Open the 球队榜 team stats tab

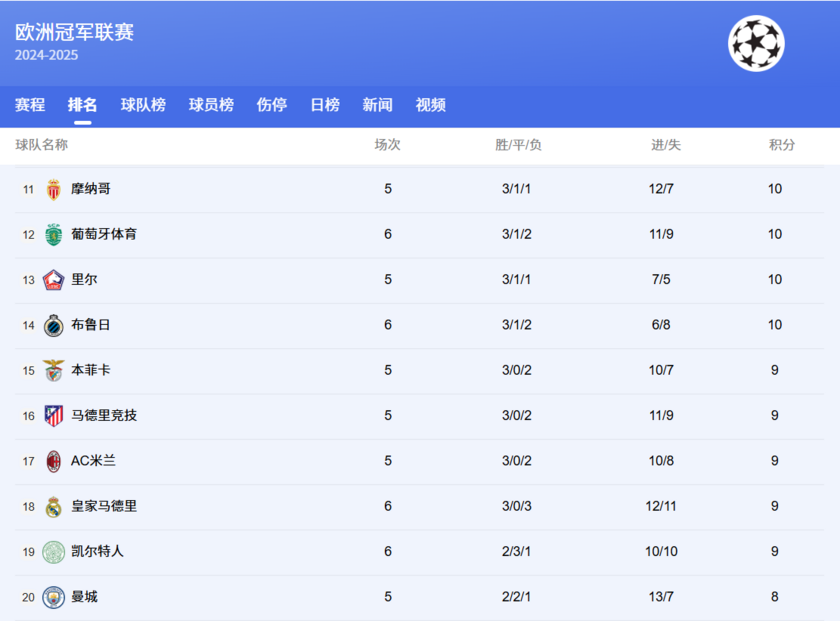click(x=142, y=104)
